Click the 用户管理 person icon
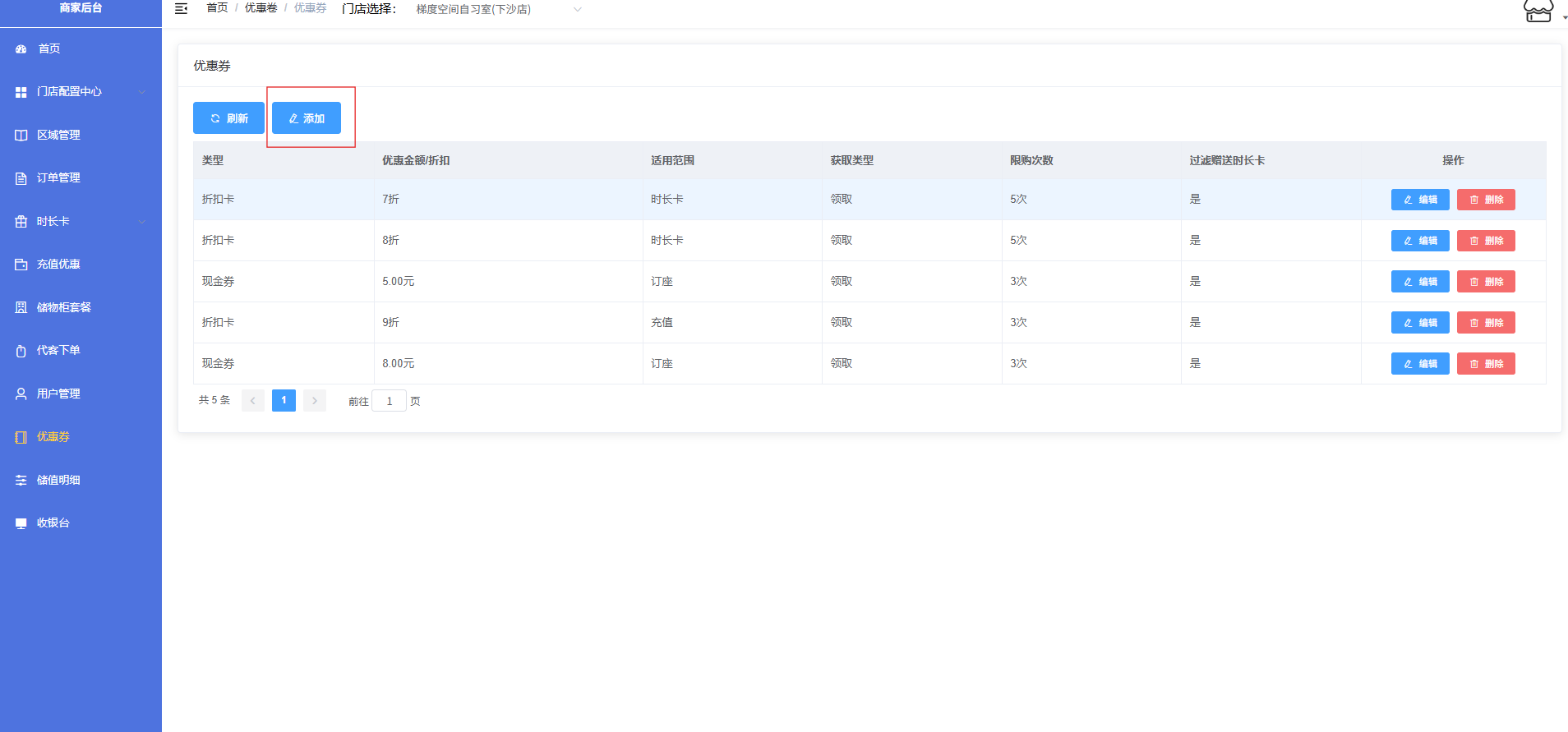 [x=21, y=394]
